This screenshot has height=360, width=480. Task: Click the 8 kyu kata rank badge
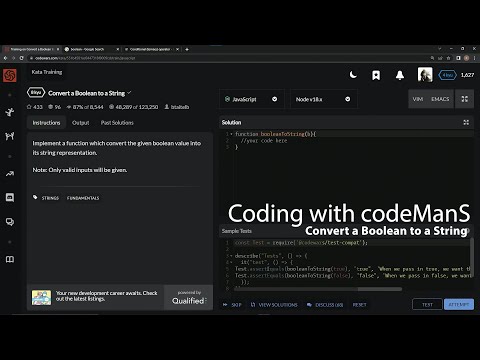tap(36, 93)
